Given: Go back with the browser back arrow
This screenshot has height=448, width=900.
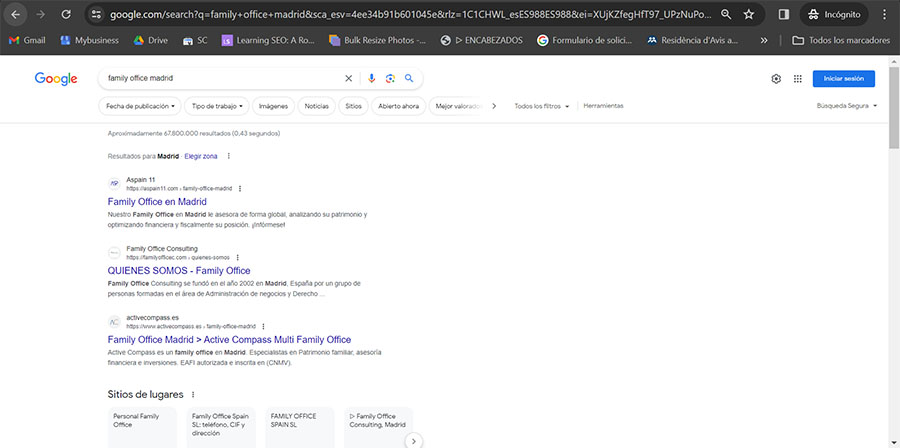Looking at the screenshot, I should coord(15,14).
